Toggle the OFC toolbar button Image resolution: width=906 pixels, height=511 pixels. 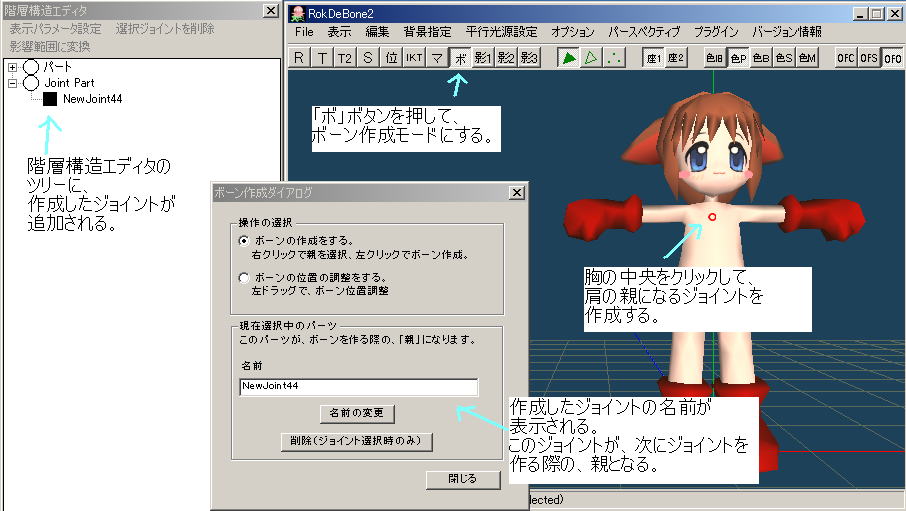tap(846, 58)
